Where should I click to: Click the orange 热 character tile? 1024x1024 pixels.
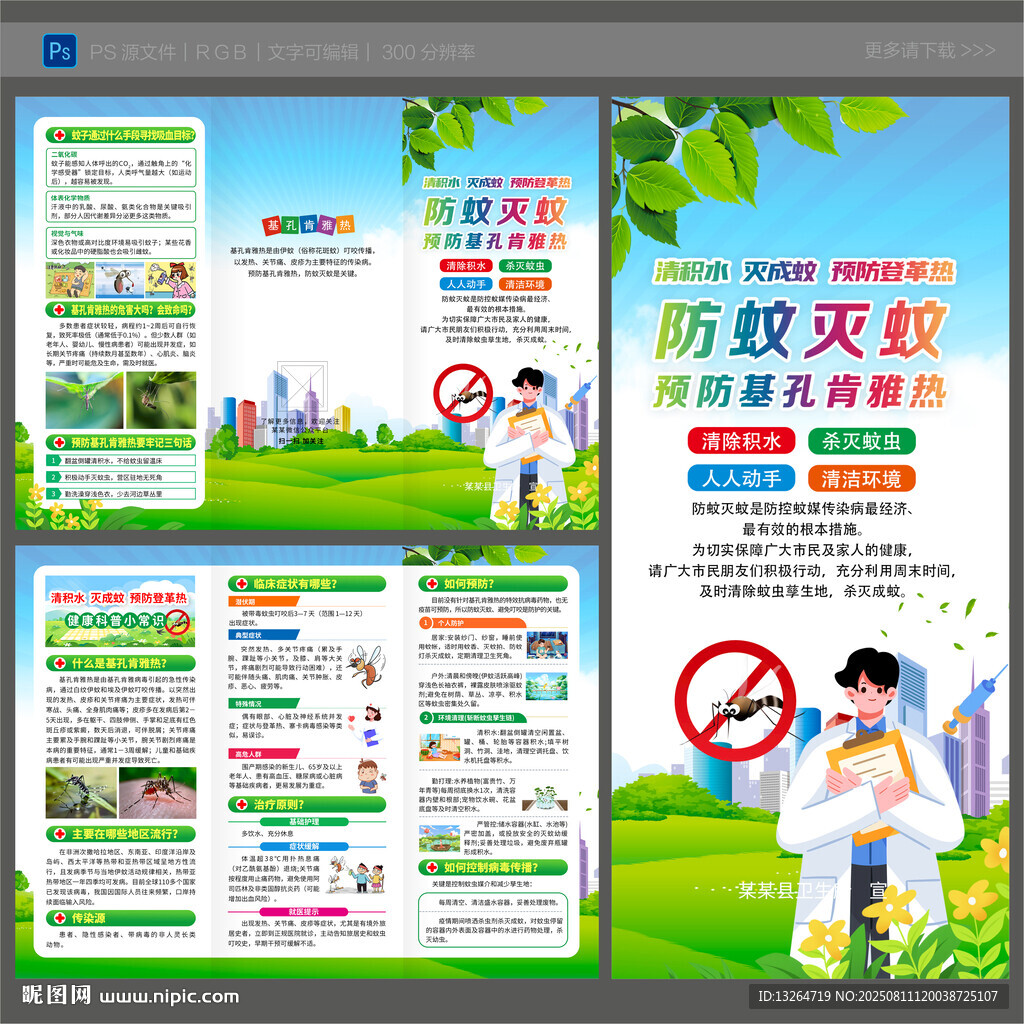tap(345, 225)
